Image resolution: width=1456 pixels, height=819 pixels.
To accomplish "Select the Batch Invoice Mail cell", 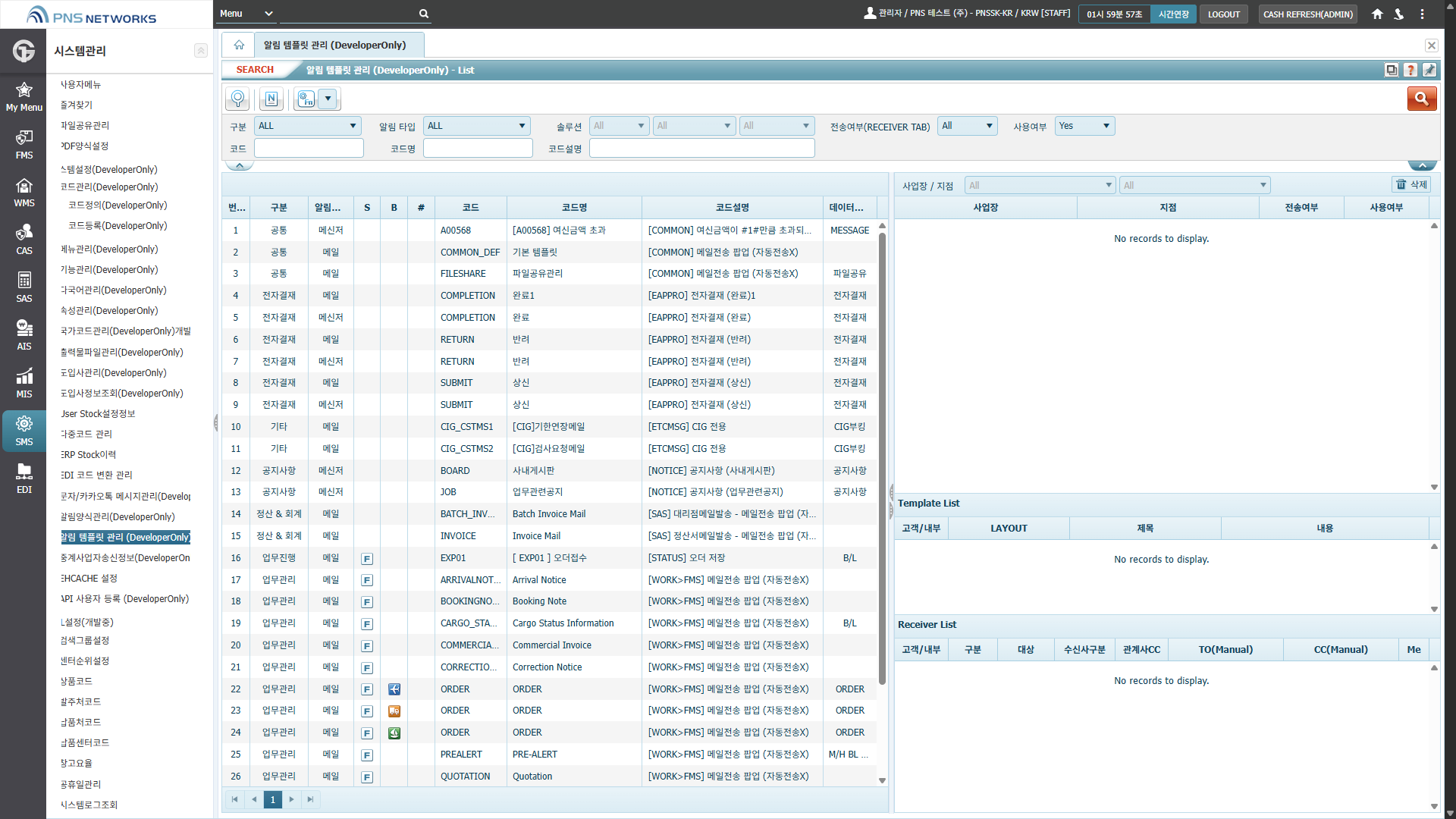I will pyautogui.click(x=574, y=514).
